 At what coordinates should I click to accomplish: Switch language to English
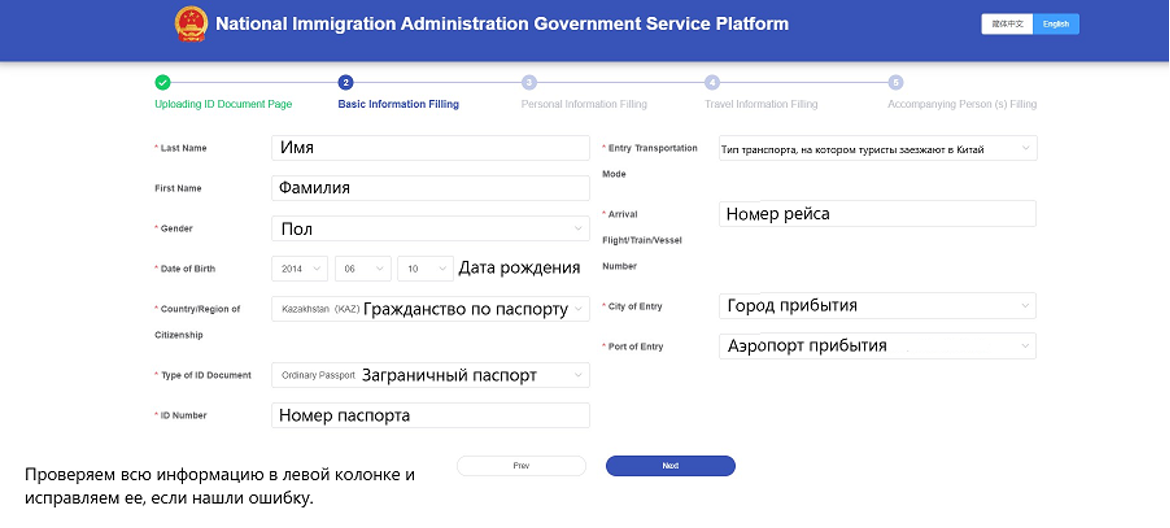click(x=1056, y=24)
